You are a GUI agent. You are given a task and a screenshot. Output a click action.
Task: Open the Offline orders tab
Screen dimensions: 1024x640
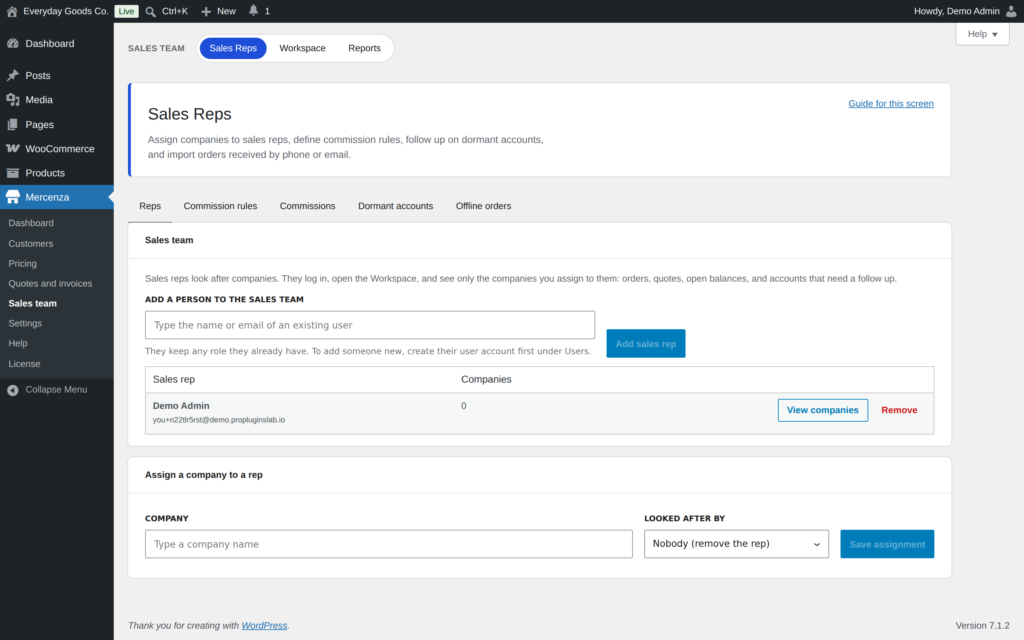483,206
